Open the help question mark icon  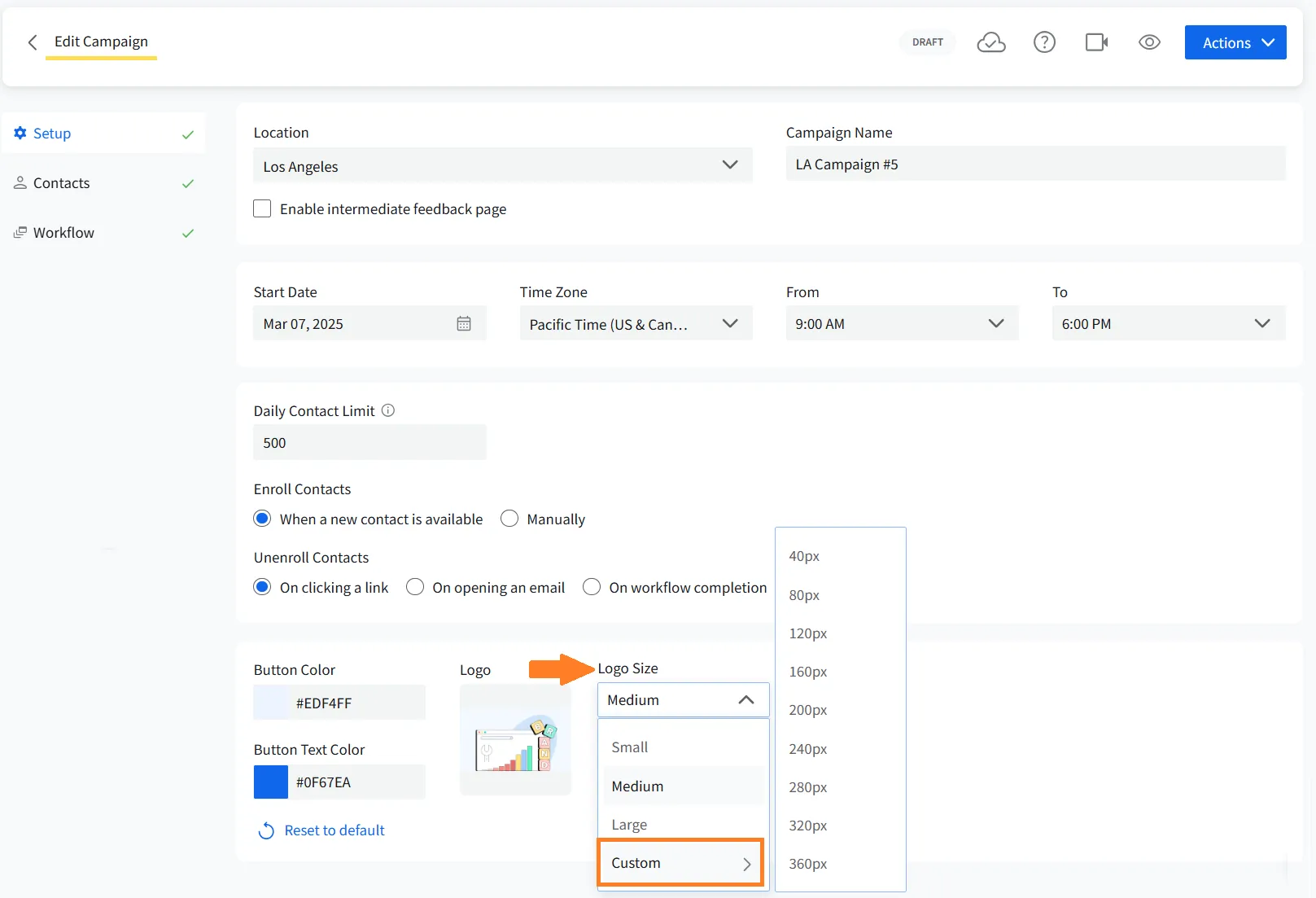coord(1044,42)
